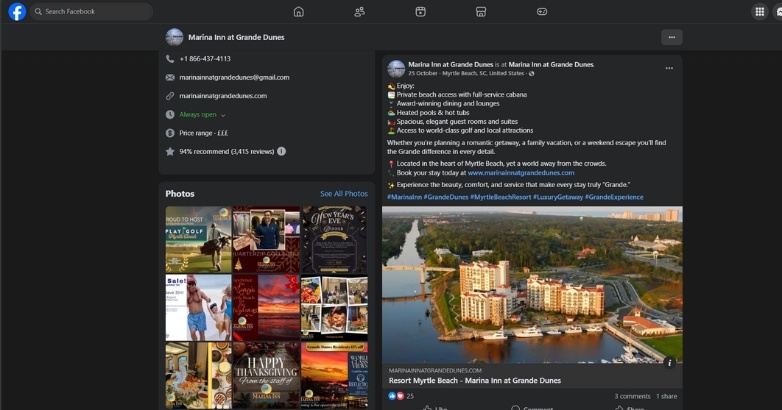The height and width of the screenshot is (410, 782).
Task: Open the buffet table photo thumbnail
Action: [198, 375]
